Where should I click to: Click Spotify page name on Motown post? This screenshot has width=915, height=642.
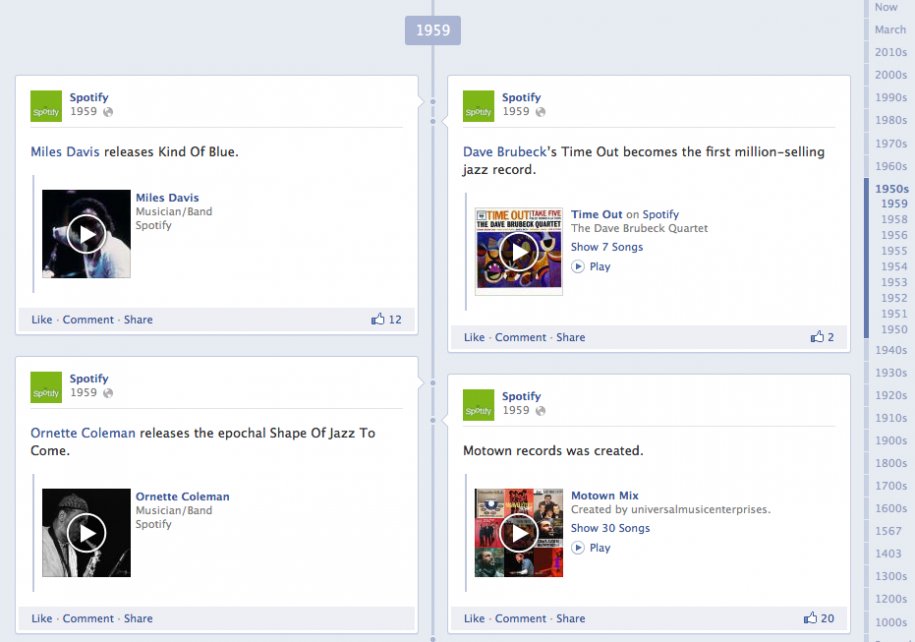[521, 396]
